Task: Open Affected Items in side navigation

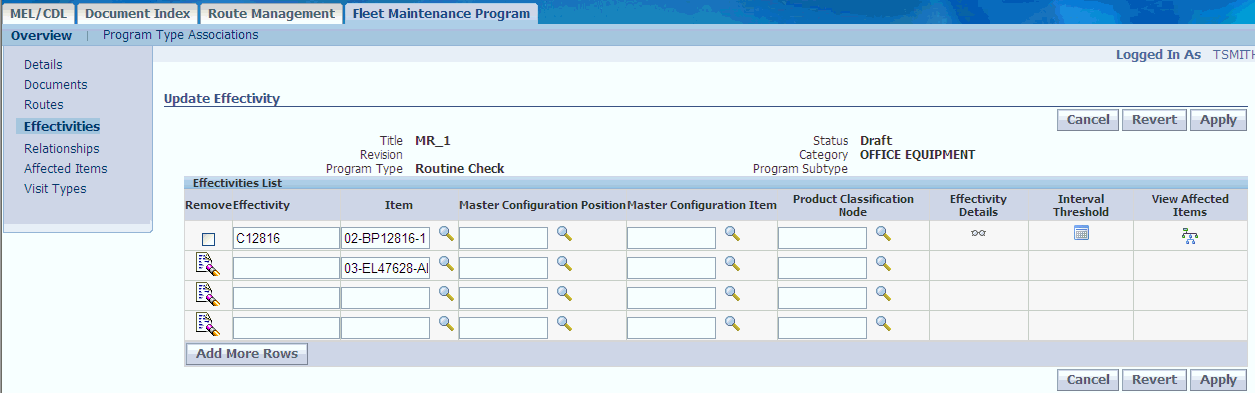Action: 66,169
